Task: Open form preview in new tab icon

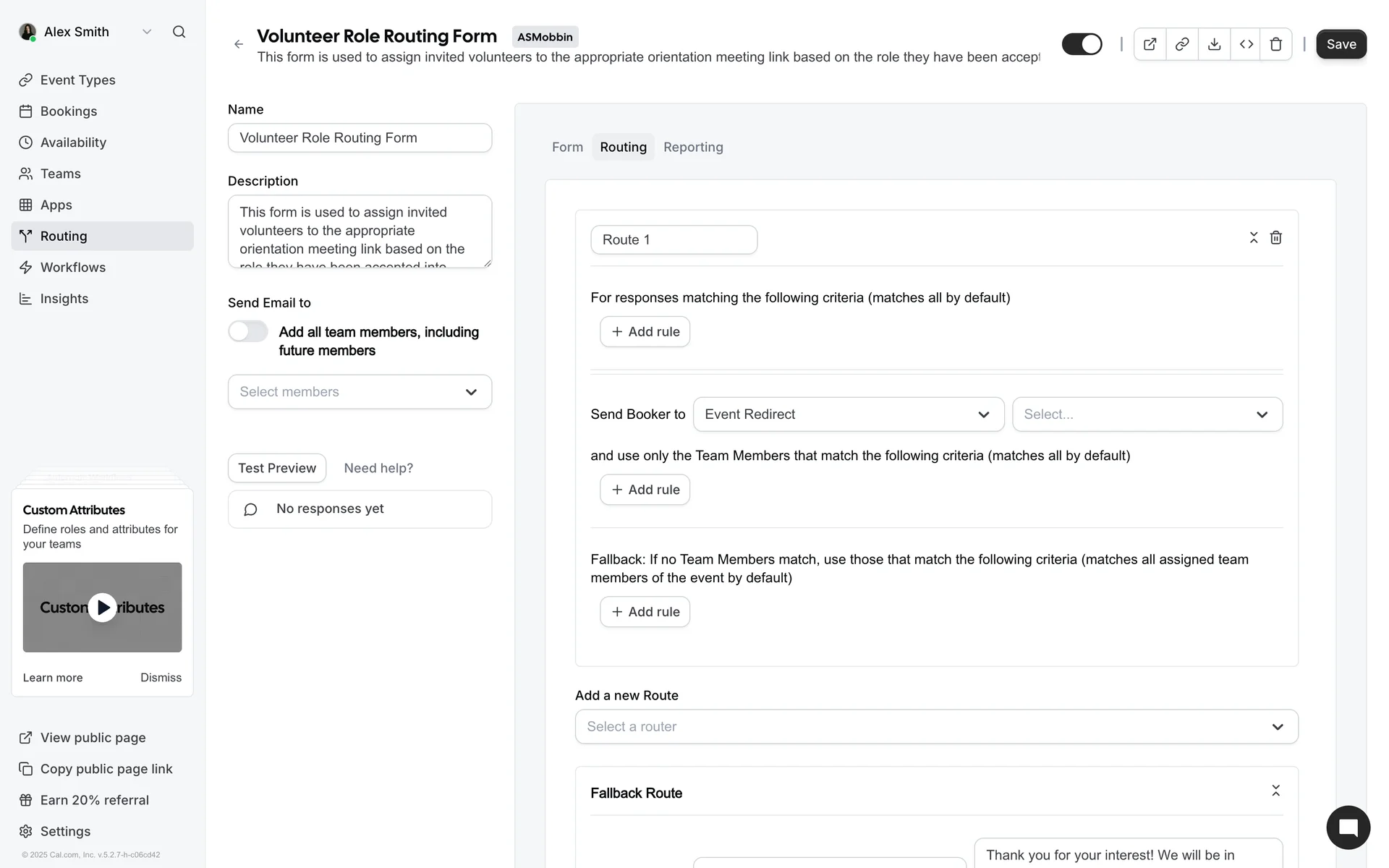Action: 1150,45
